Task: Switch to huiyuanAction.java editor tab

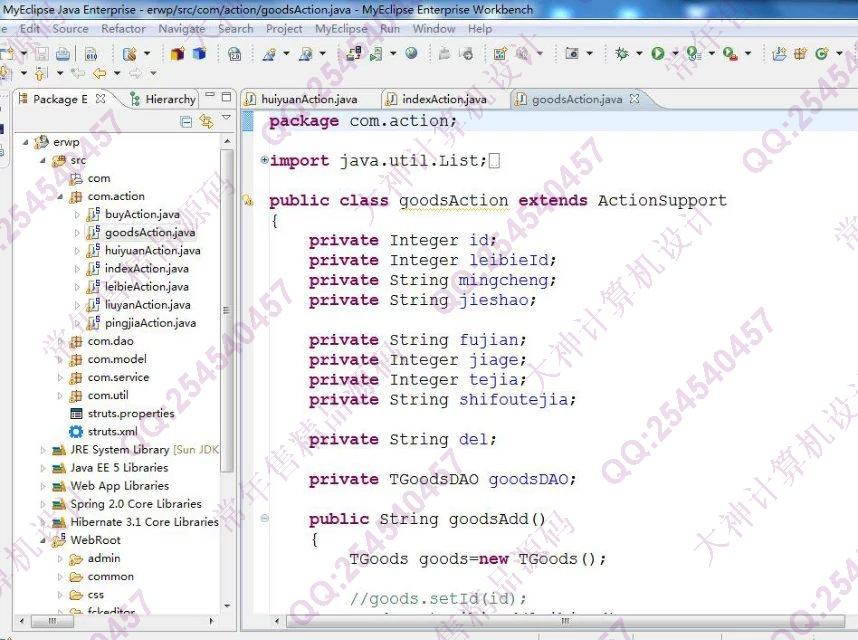Action: coord(309,99)
